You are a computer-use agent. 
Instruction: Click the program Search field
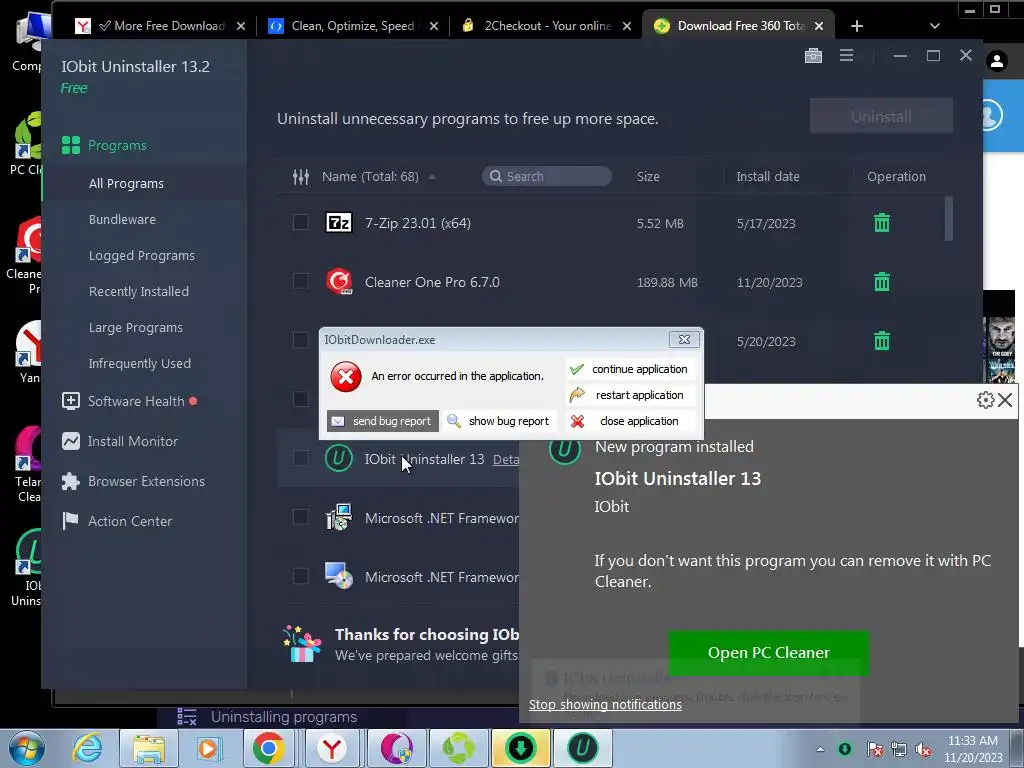tap(547, 176)
